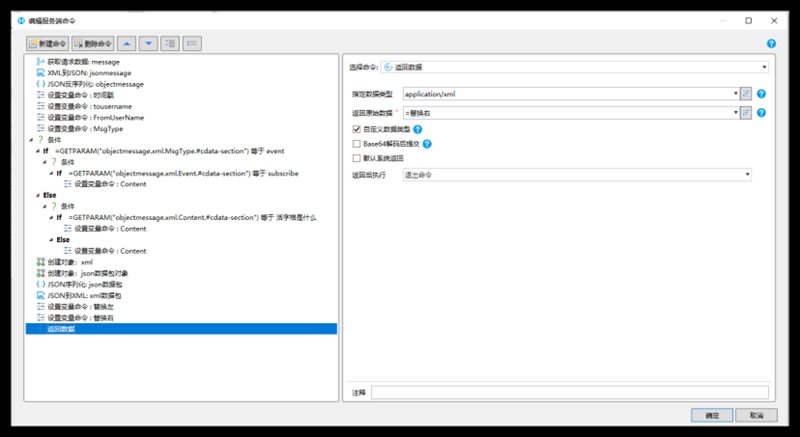
Task: Select the JSON反序列化: objectmessage command
Action: point(95,84)
